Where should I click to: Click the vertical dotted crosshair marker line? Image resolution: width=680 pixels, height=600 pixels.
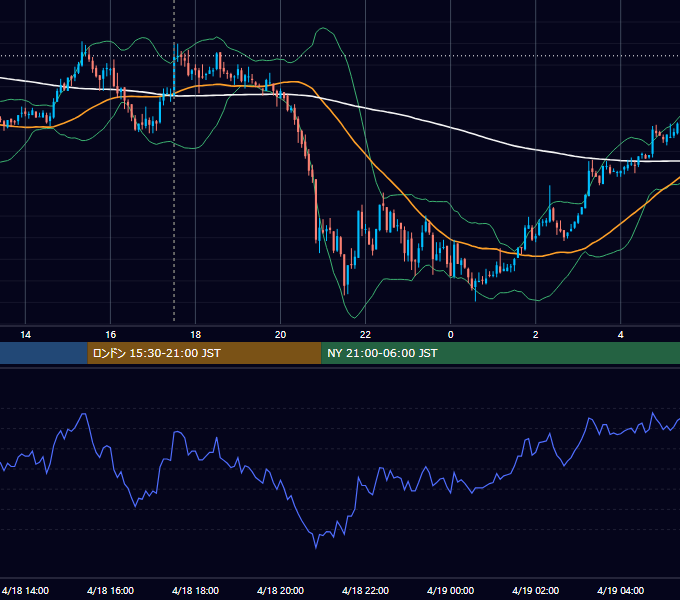pyautogui.click(x=174, y=160)
